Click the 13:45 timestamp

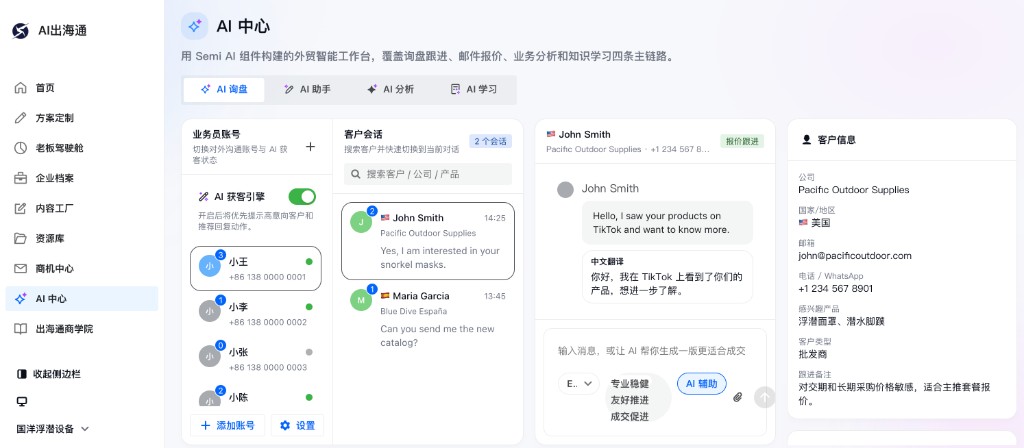pos(494,296)
